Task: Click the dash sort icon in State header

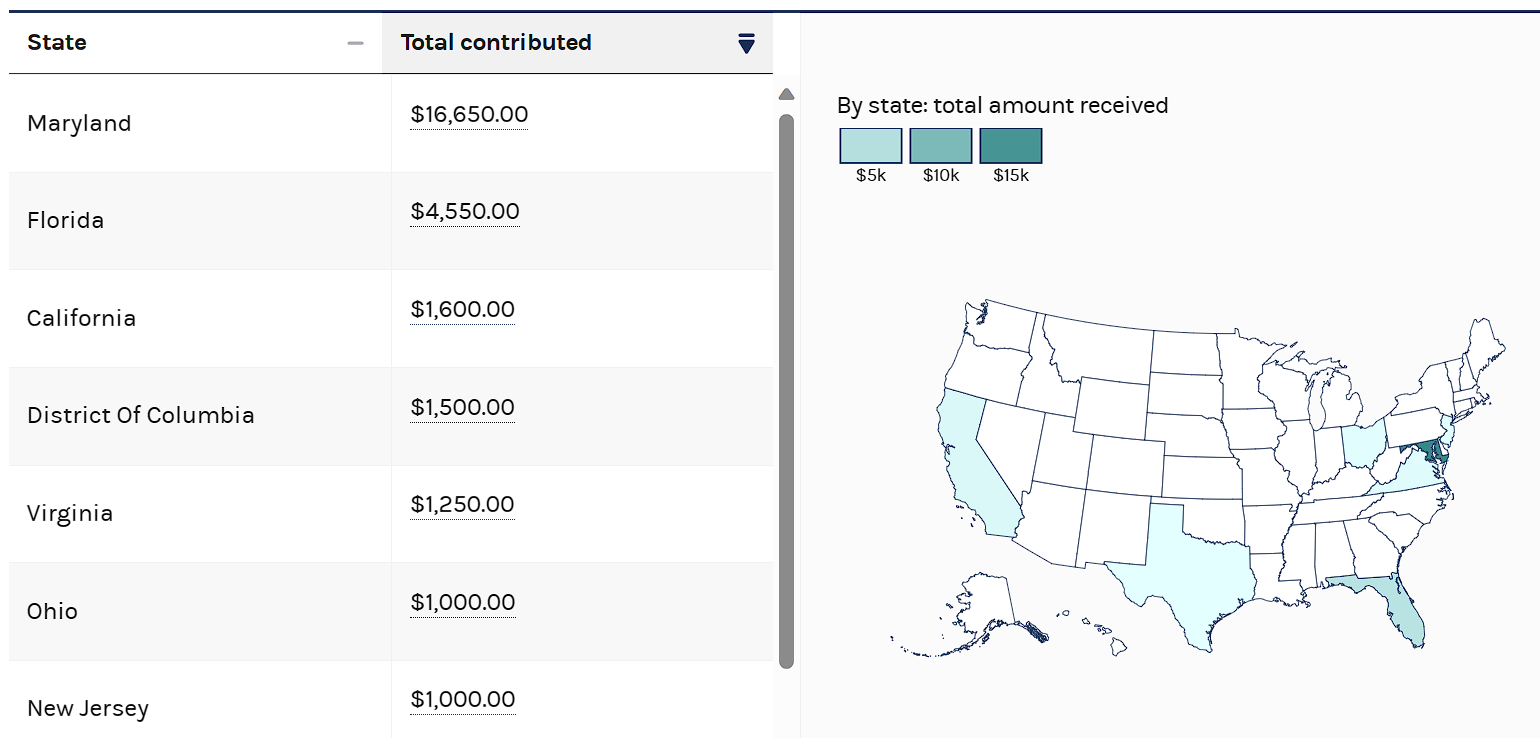Action: (x=355, y=43)
